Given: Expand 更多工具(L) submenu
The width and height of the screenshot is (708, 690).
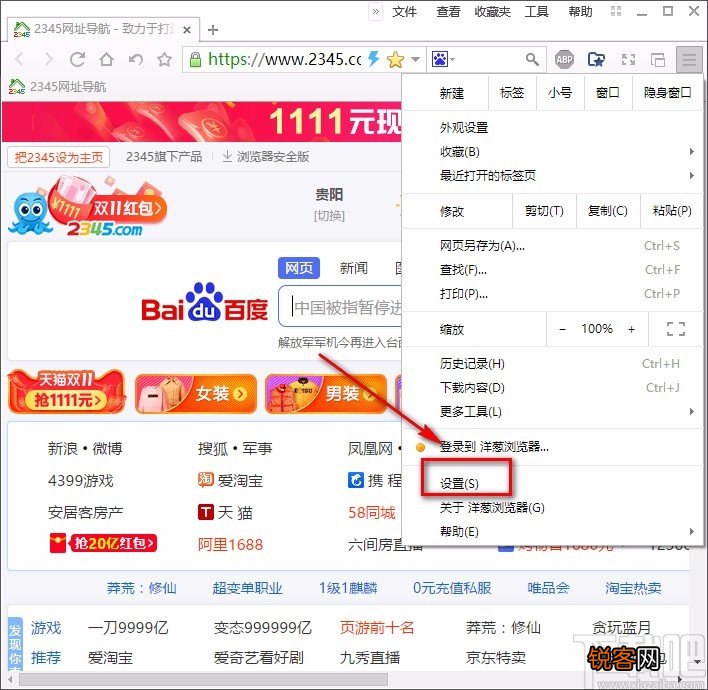Looking at the screenshot, I should tap(552, 411).
